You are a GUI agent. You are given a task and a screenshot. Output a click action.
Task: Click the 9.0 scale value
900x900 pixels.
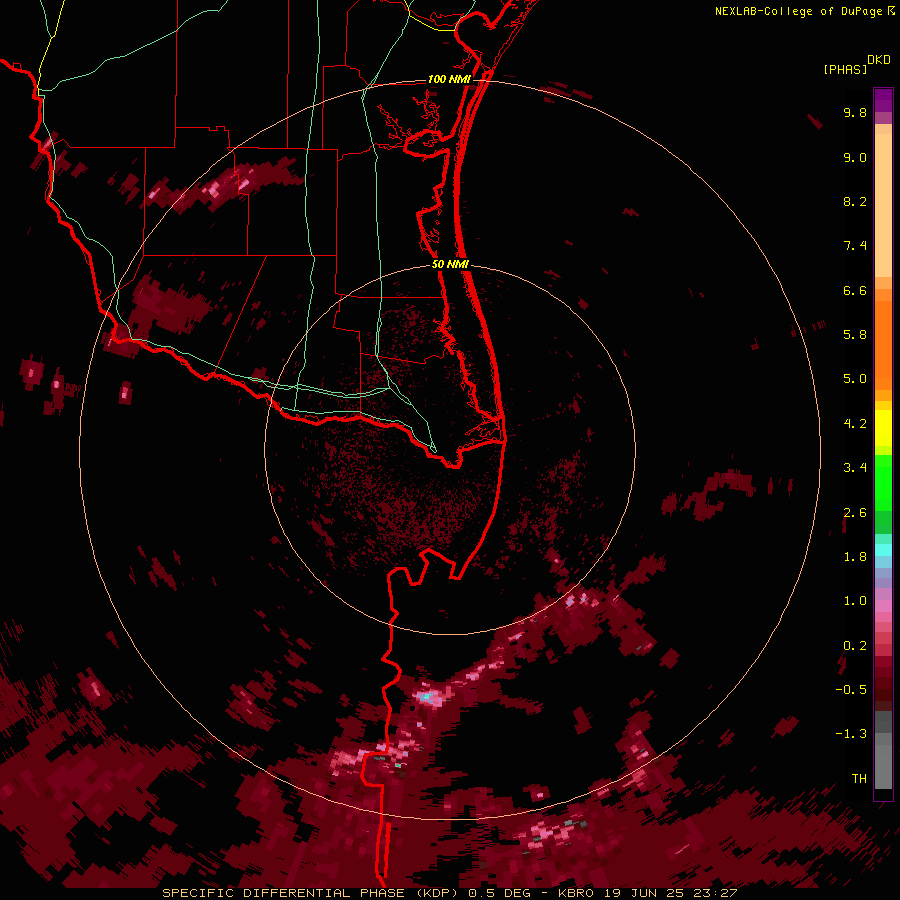click(855, 157)
